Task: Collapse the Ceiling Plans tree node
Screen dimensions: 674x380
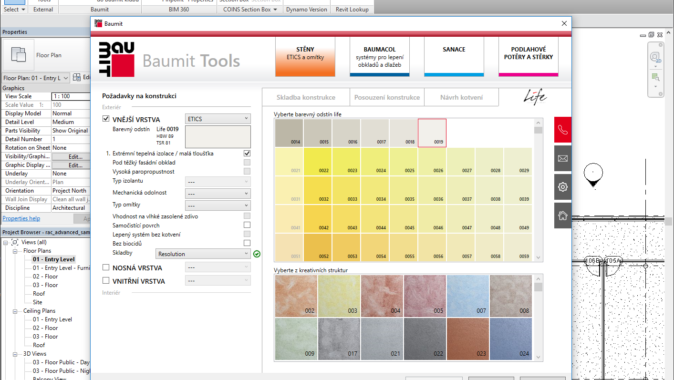Action: point(15,311)
